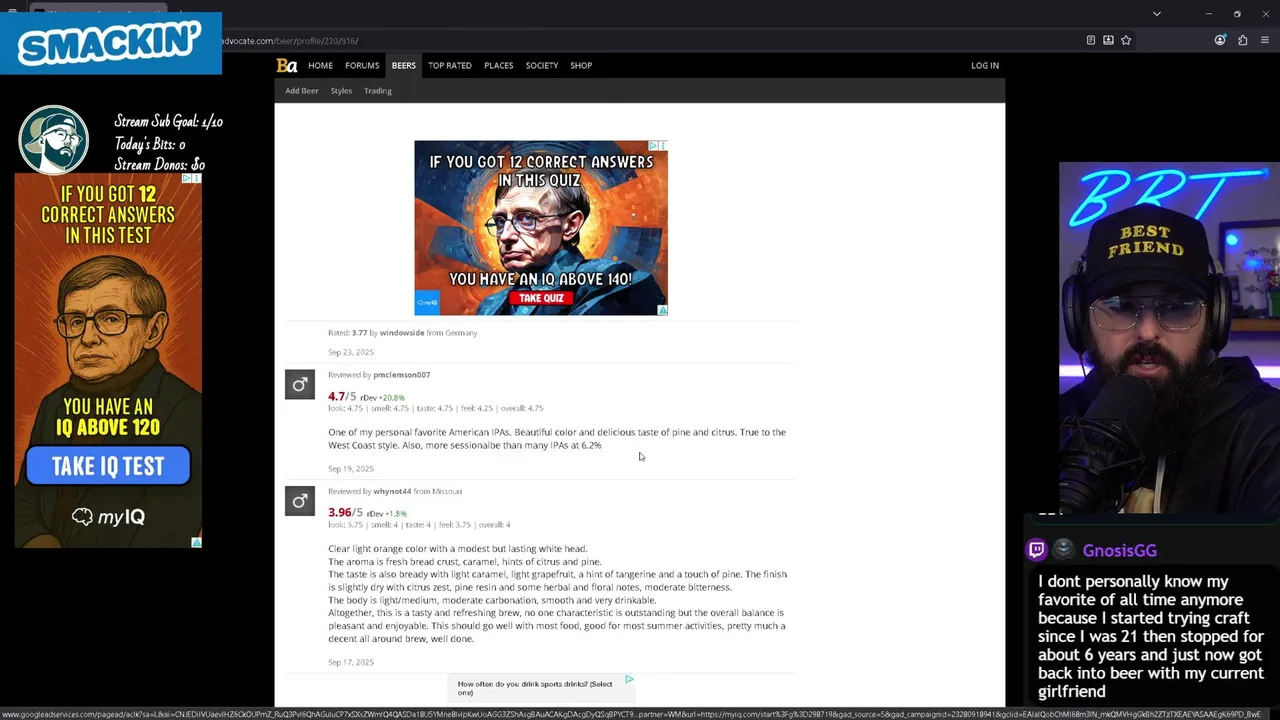Screen dimensions: 1280x720
Task: Toggle reader view icon in address bar
Action: 1090,40
